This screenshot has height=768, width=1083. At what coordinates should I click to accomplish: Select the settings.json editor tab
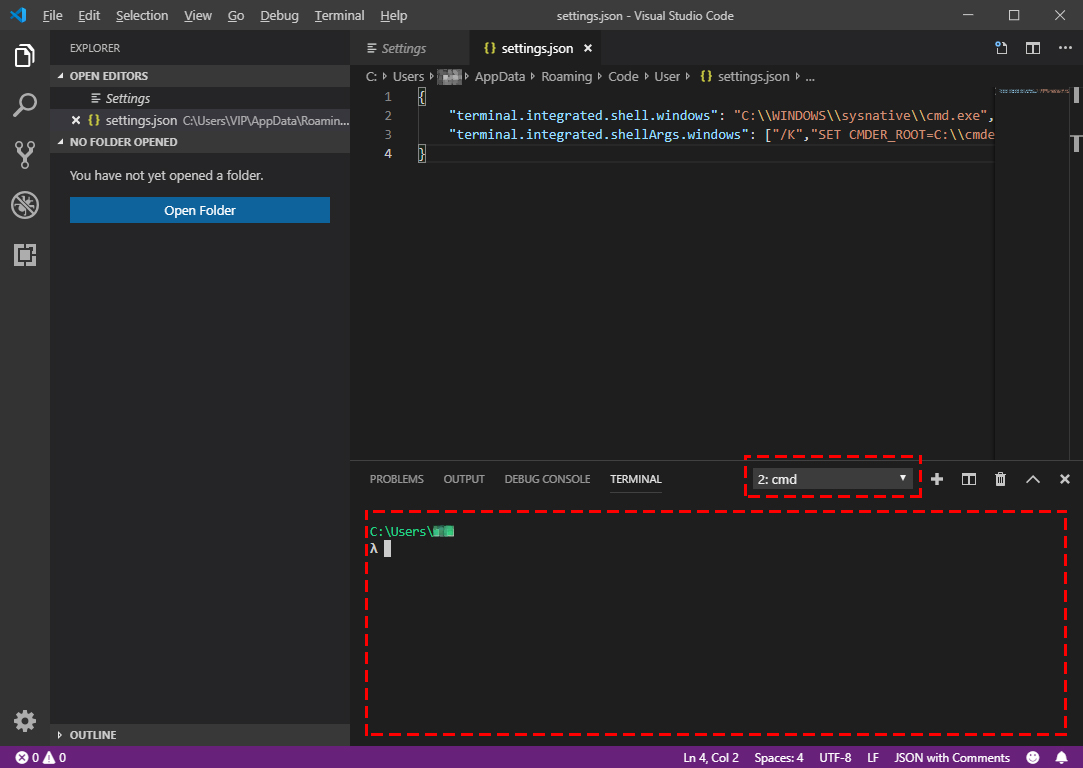[x=537, y=48]
